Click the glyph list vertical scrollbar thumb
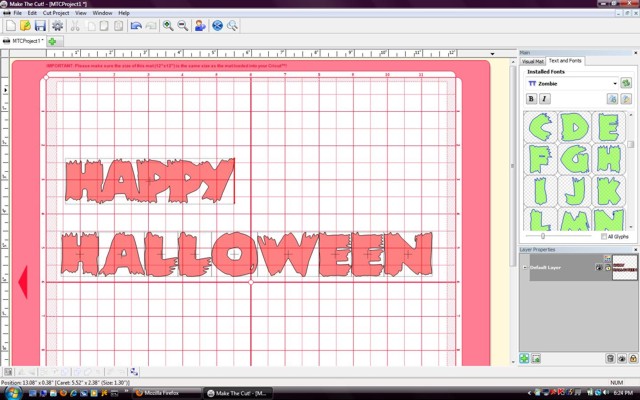Image resolution: width=640 pixels, height=400 pixels. coord(631,144)
